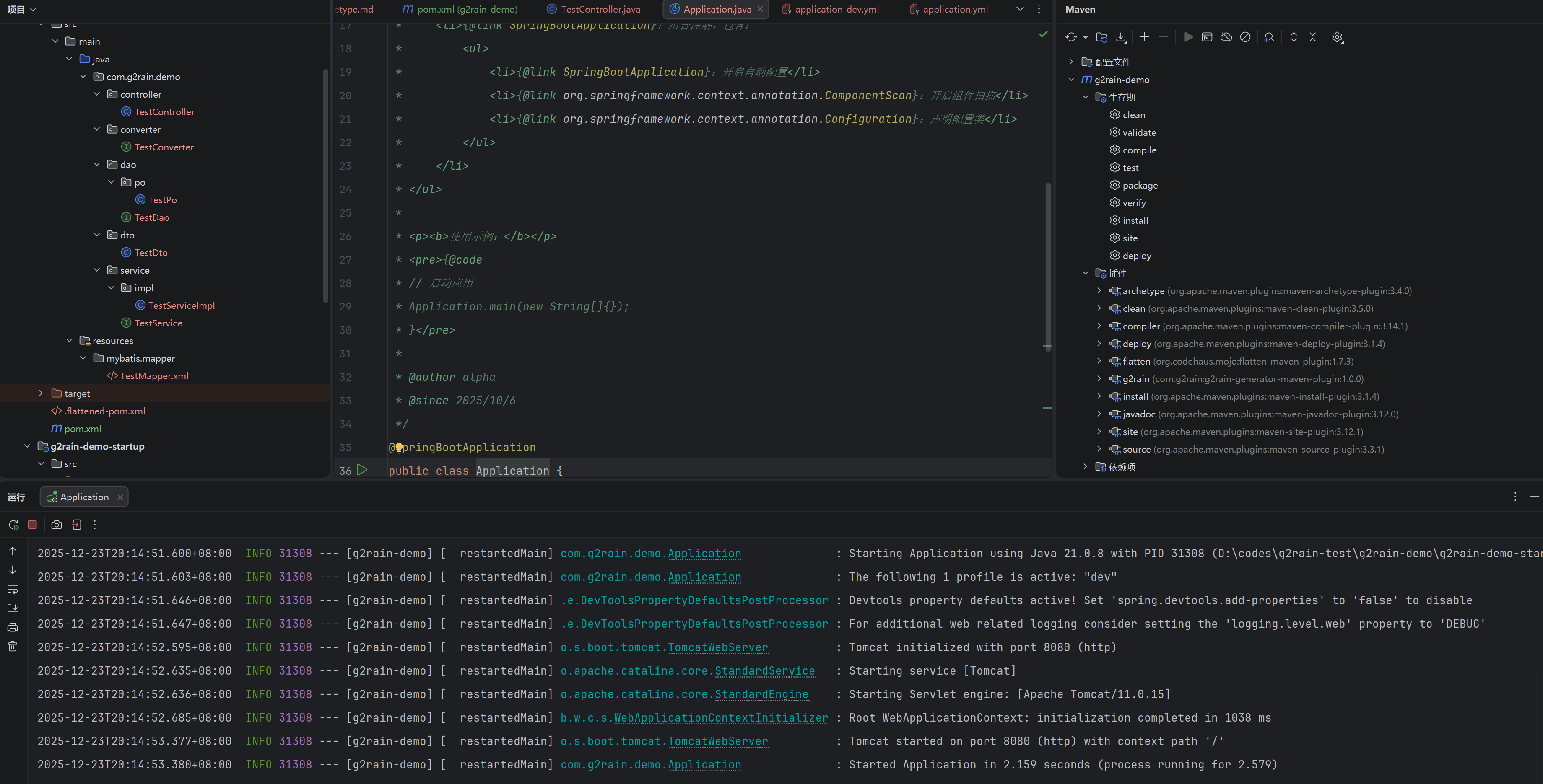Screen dimensions: 1543x784
Task: Toggle Skip Tests mode in Maven
Action: point(1245,37)
